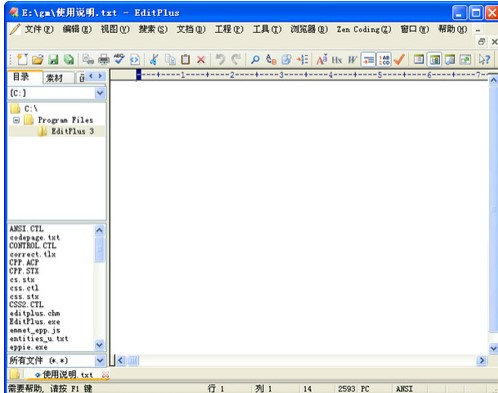Click the Replace icon
This screenshot has height=393, width=498.
[x=271, y=60]
